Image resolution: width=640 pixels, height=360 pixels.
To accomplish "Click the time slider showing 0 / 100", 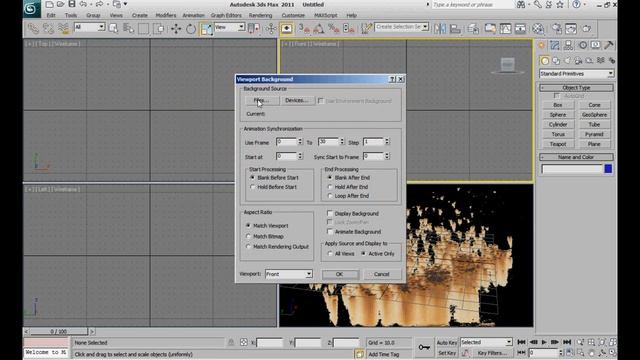I will pos(58,331).
